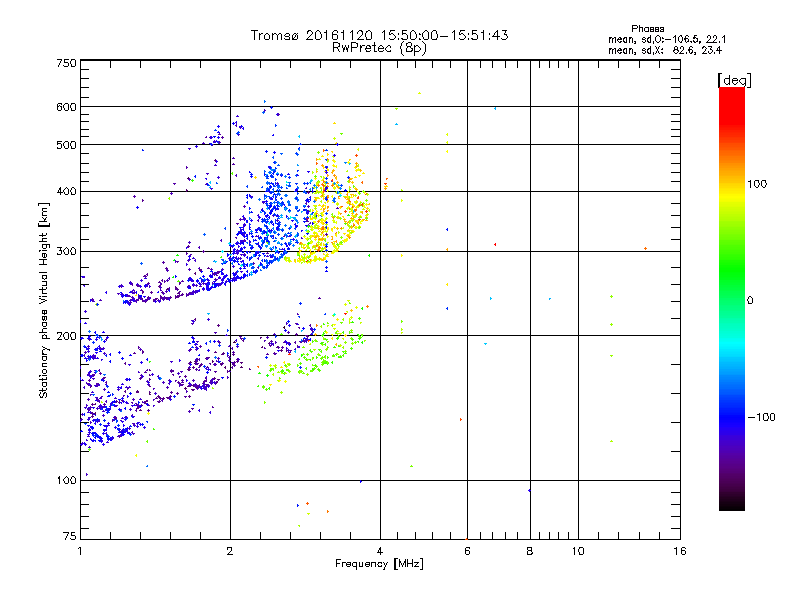Click the x-axis tick label '2'
Image resolution: width=800 pixels, height=600 pixels.
[x=230, y=551]
